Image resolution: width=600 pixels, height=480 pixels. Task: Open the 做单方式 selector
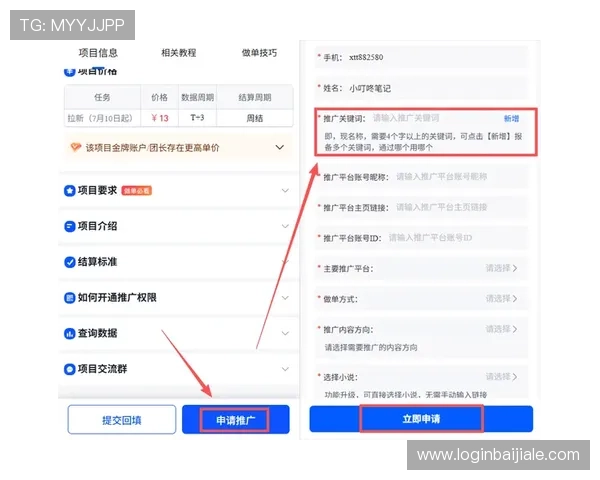tap(421, 299)
